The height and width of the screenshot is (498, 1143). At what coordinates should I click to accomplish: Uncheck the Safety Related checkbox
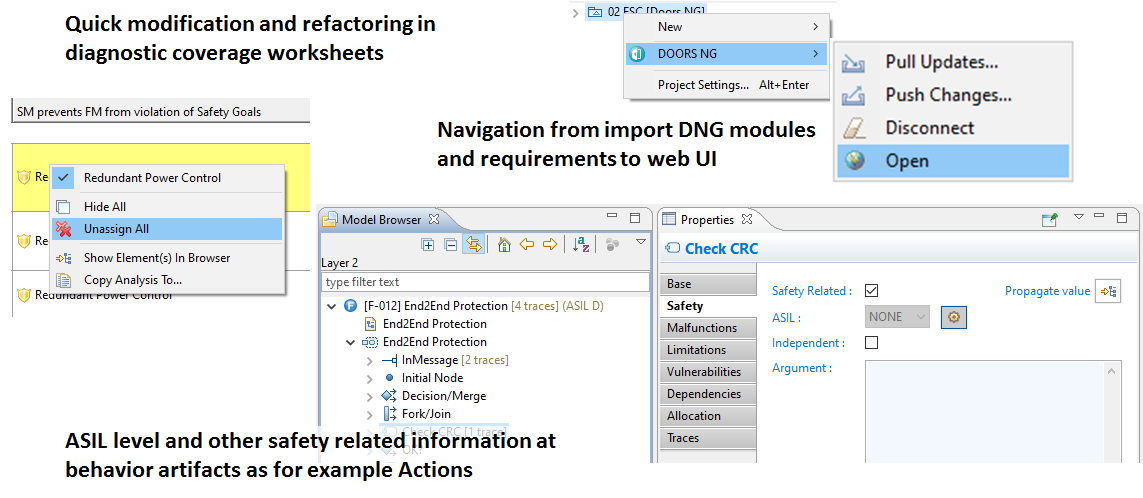click(871, 291)
